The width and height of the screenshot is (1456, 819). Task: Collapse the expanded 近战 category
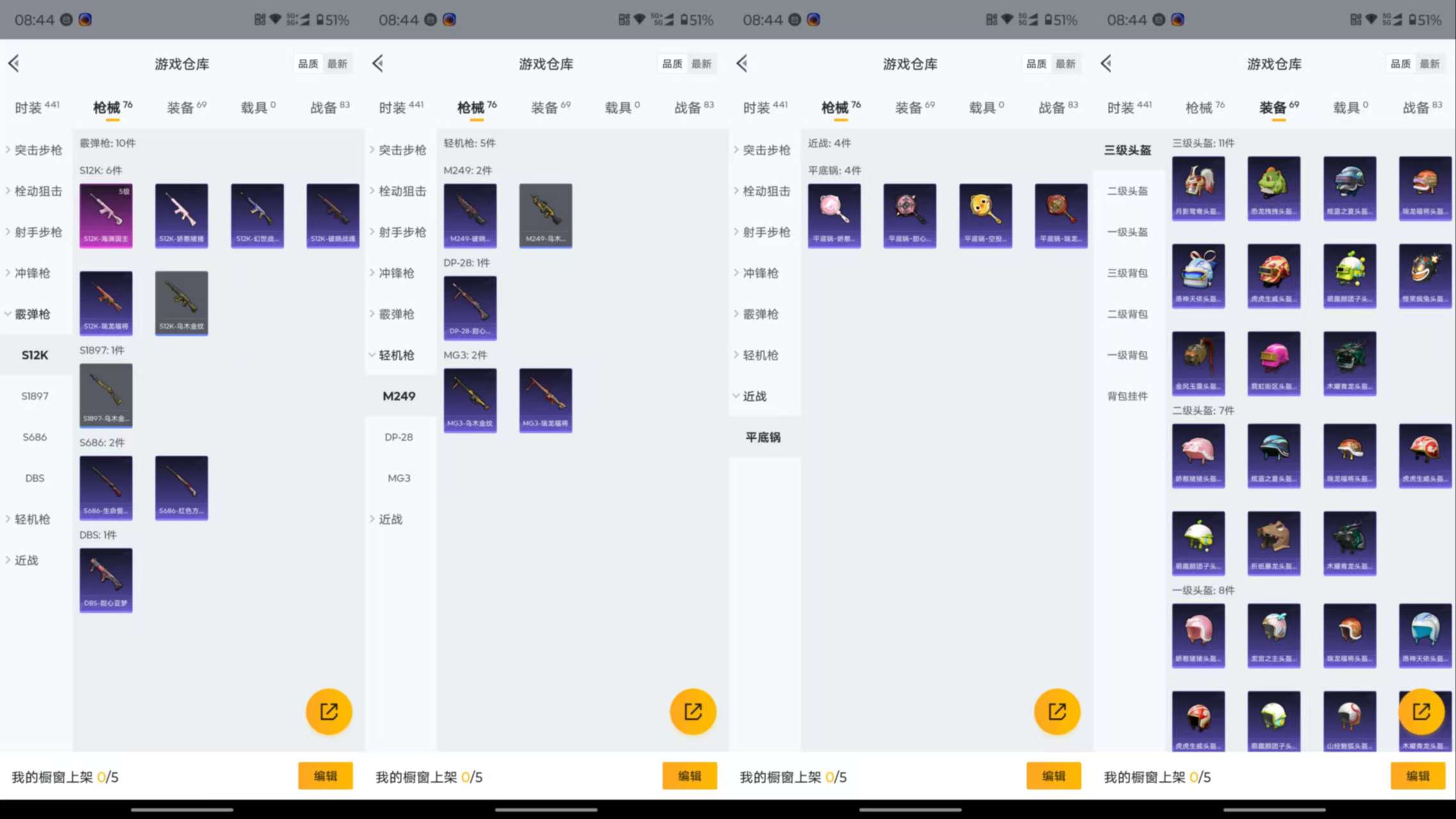[755, 396]
